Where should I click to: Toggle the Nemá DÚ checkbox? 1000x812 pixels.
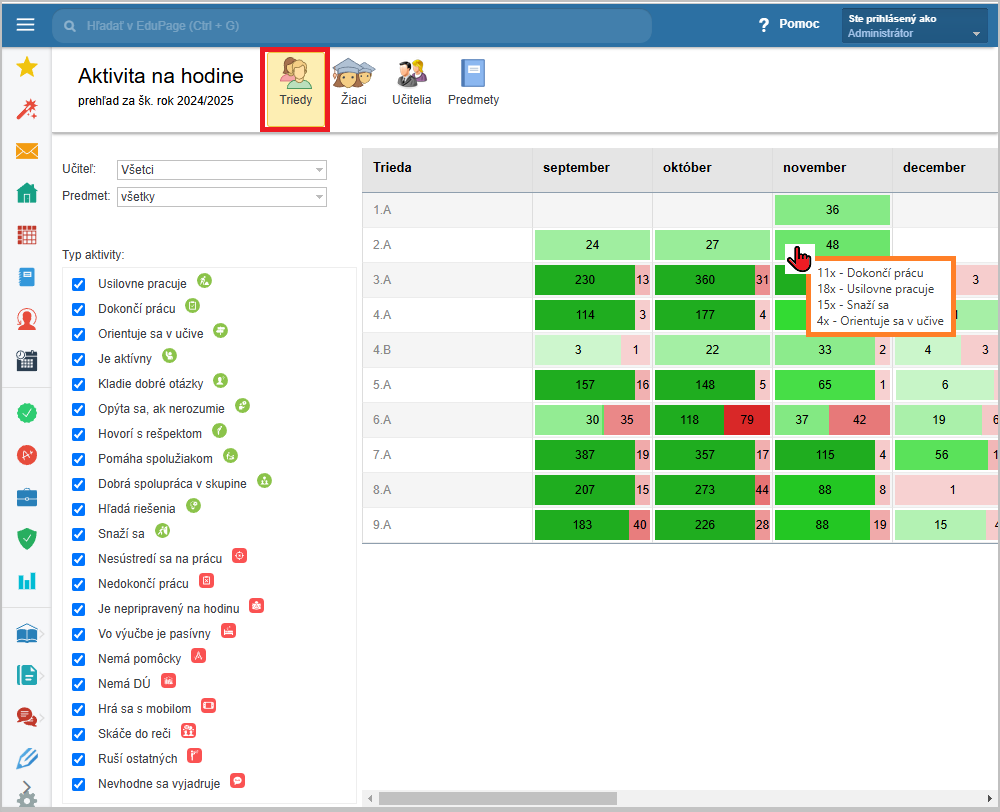click(79, 684)
